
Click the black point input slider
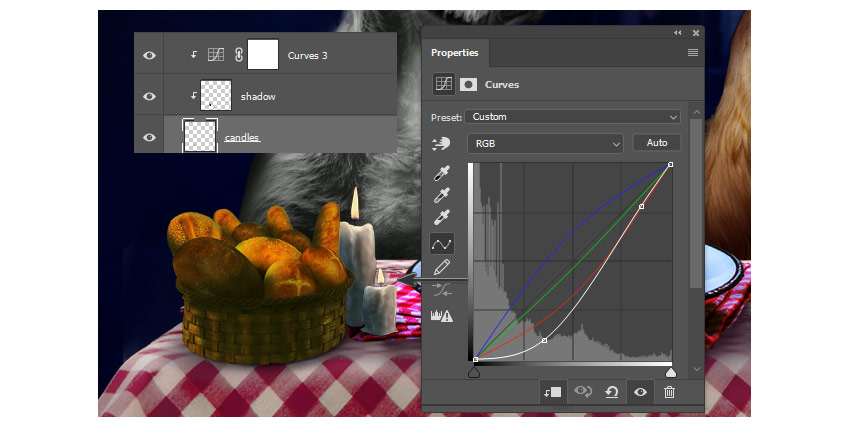point(474,372)
